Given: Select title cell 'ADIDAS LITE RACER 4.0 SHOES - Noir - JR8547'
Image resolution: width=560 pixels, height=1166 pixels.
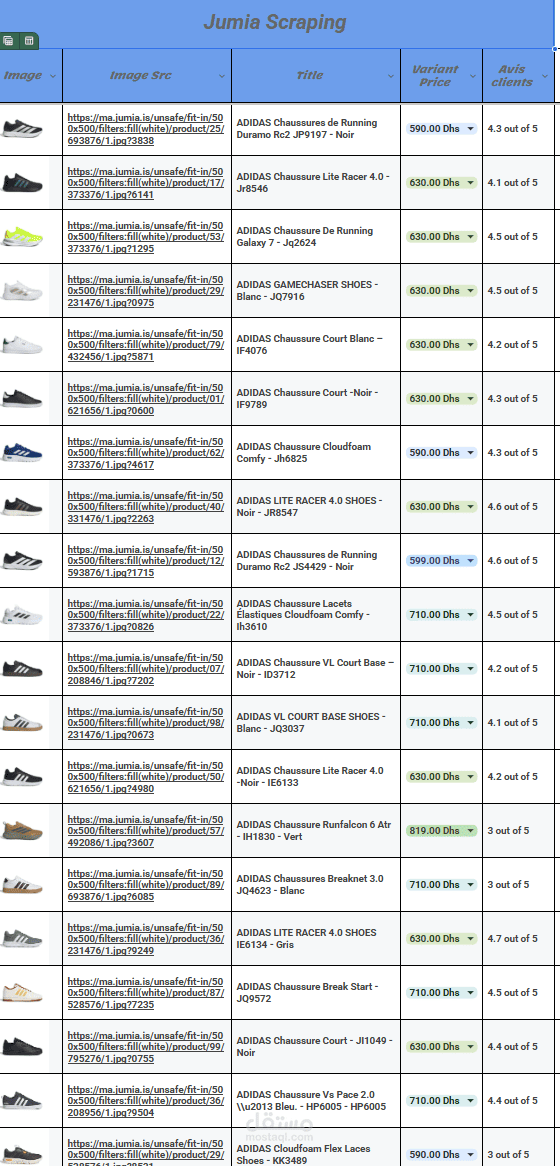Looking at the screenshot, I should pos(316,506).
